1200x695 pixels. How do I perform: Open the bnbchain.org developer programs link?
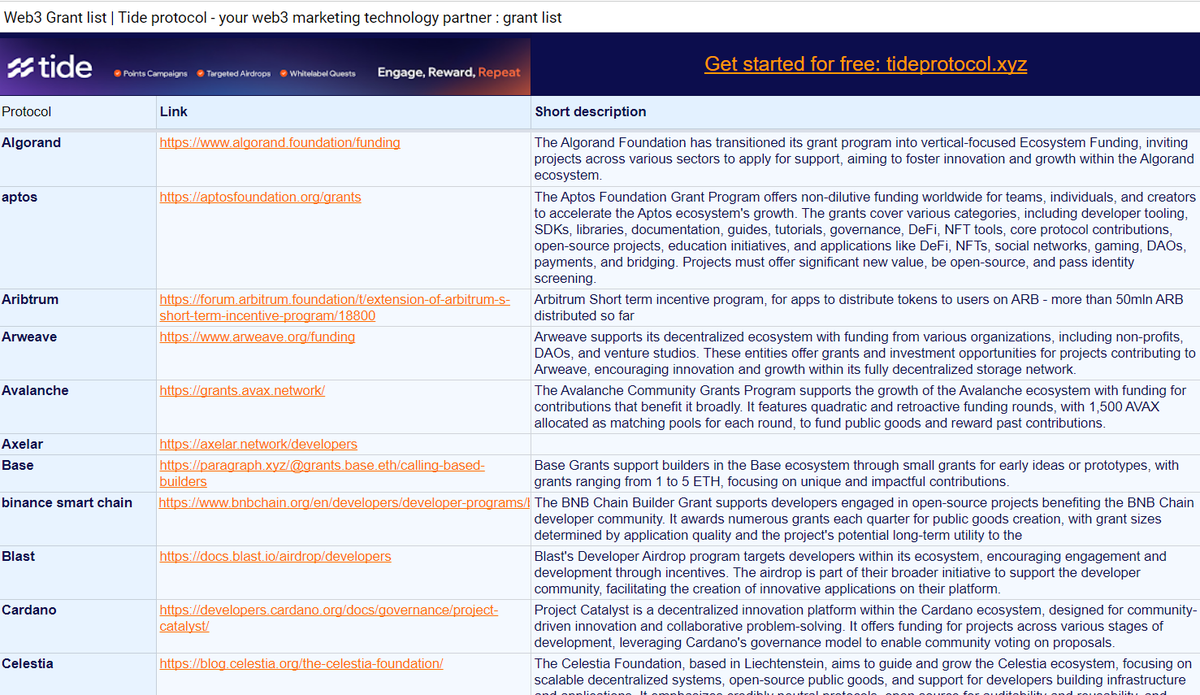tap(344, 503)
